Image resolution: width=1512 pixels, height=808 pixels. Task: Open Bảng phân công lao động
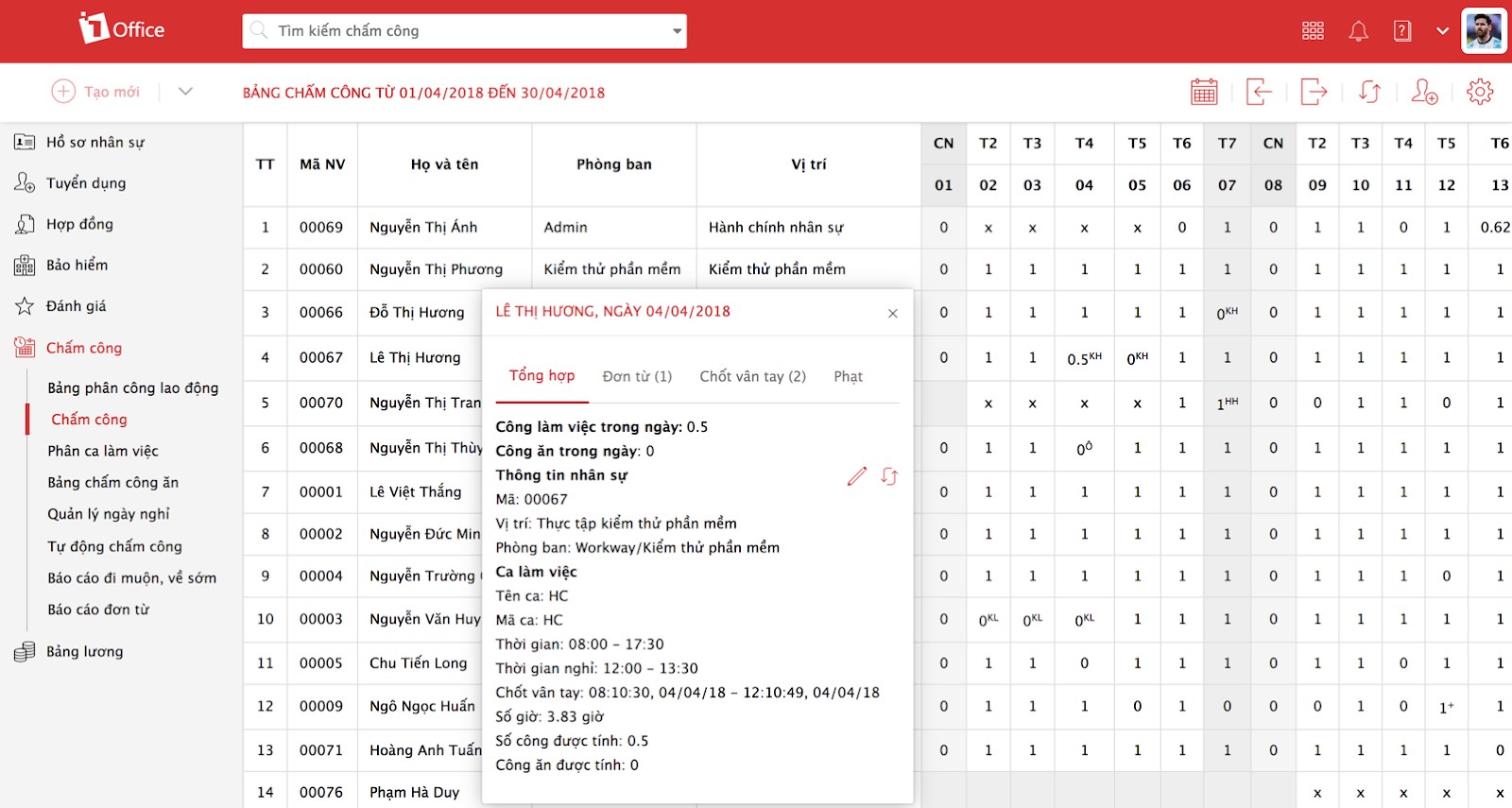[x=133, y=387]
